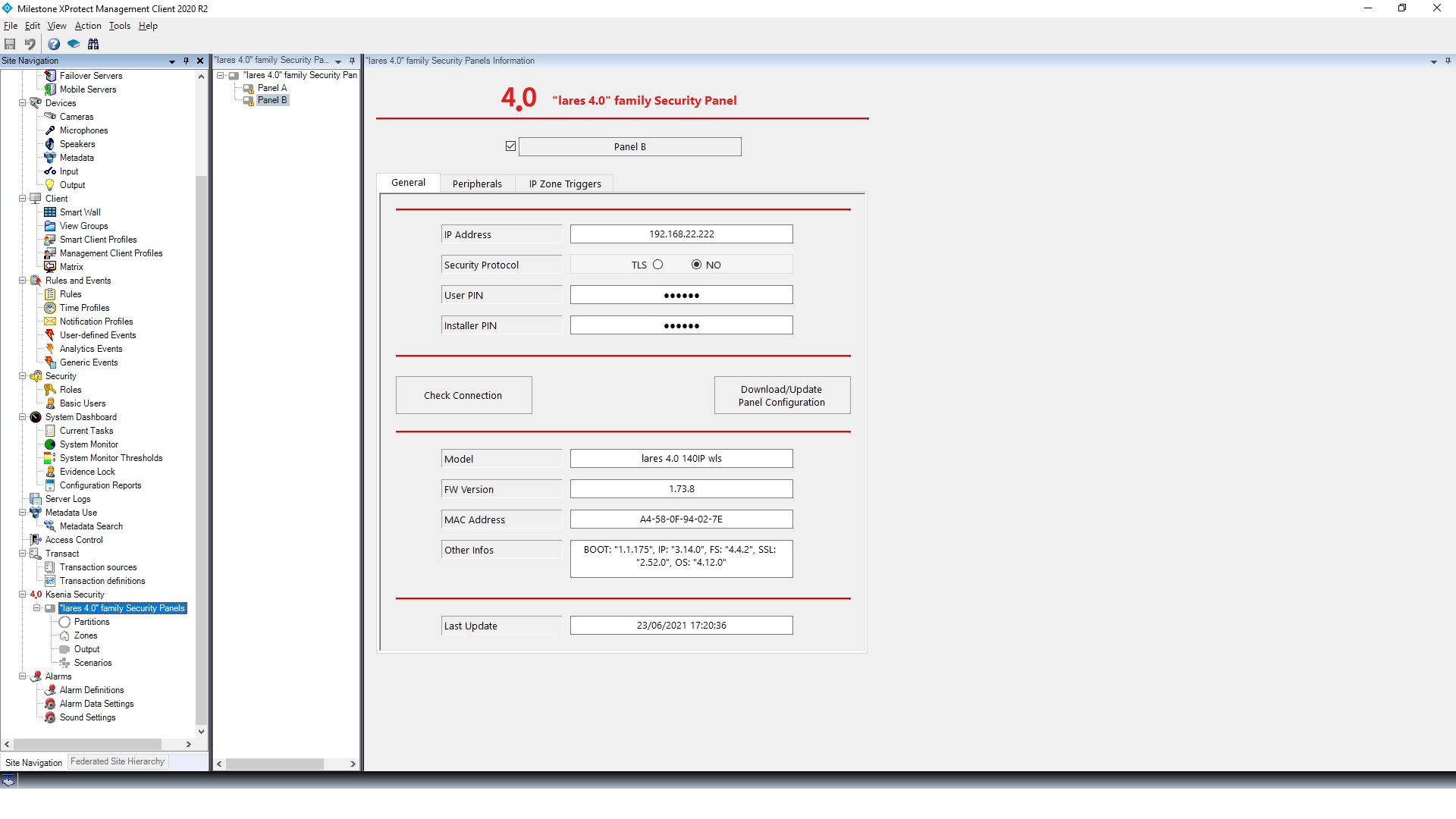Open the Edit menu
Viewport: 1456px width, 819px height.
(x=33, y=26)
